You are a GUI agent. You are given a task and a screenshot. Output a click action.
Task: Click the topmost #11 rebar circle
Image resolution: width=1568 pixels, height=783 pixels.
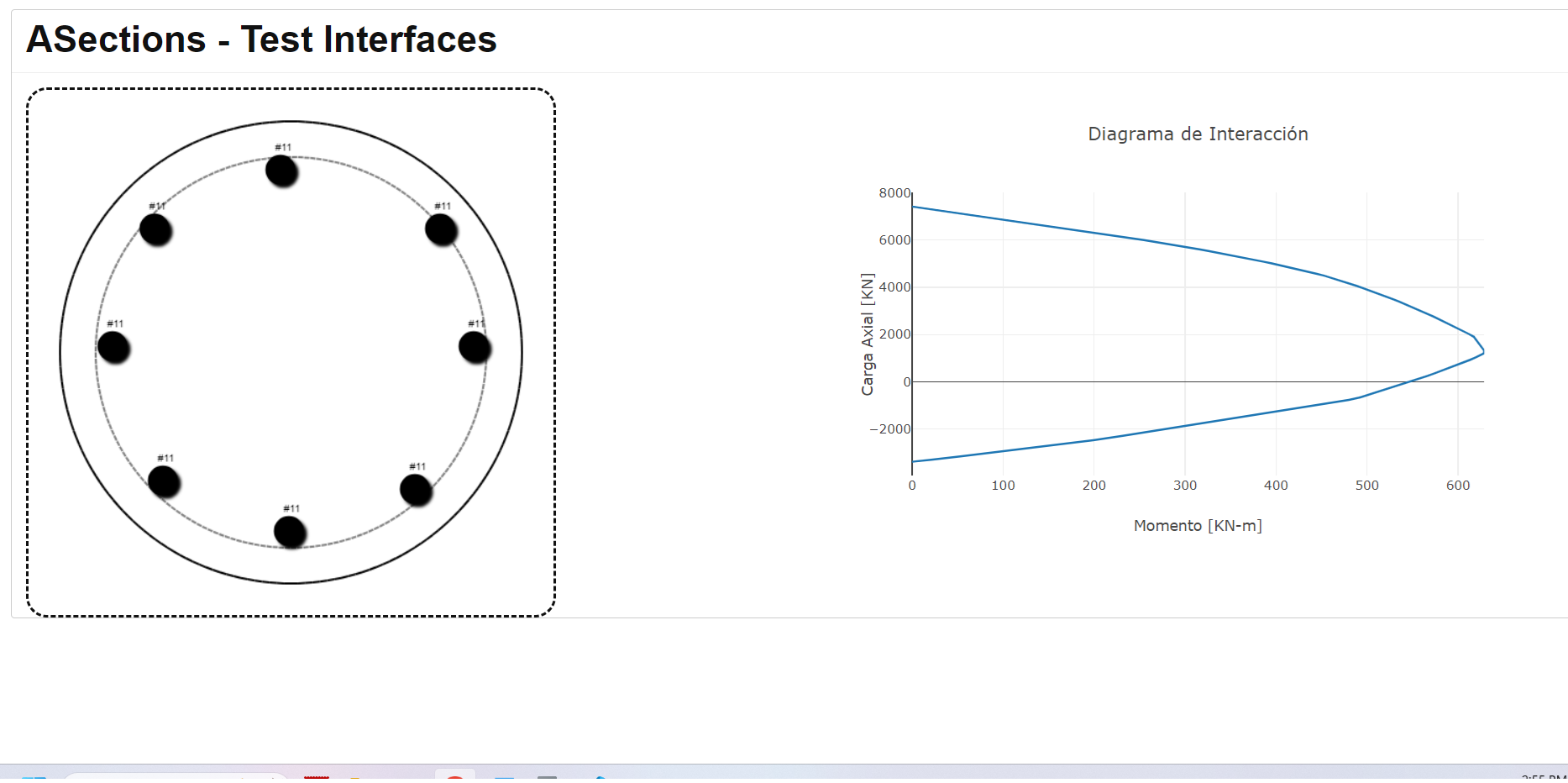[x=281, y=171]
